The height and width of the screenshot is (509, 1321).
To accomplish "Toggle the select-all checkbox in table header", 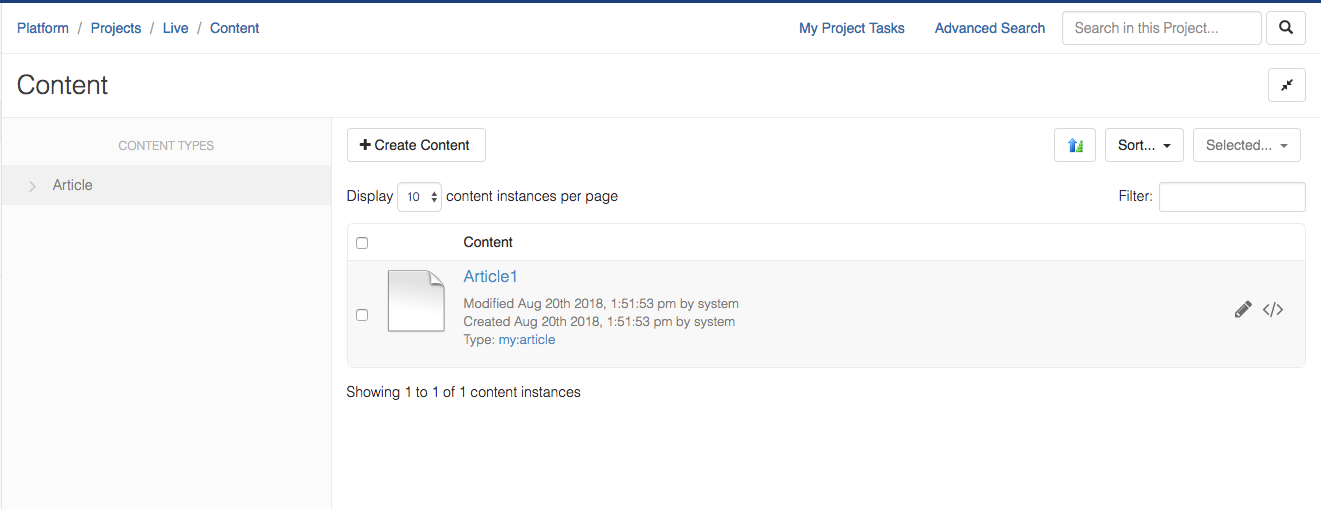I will [362, 243].
